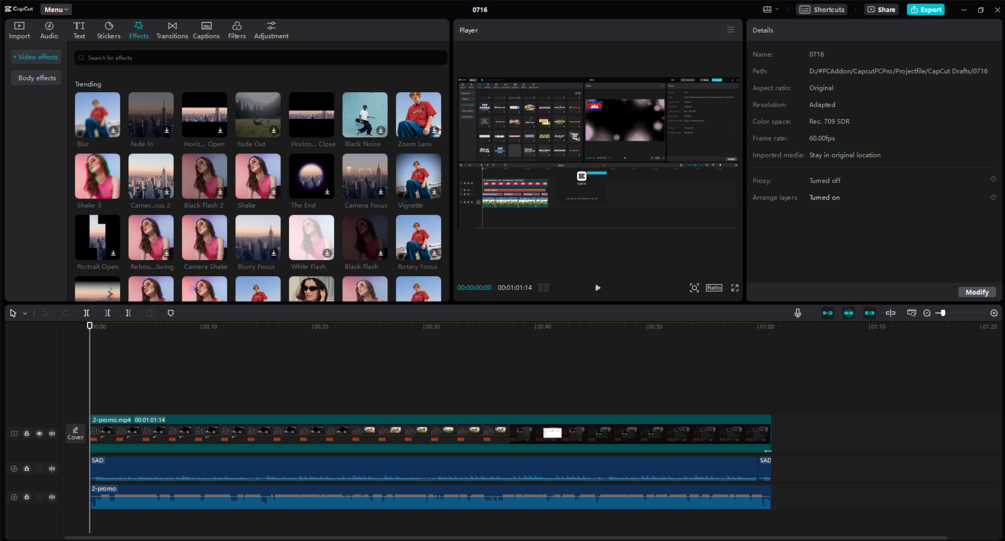
Task: Expand the Video effects category
Action: coord(37,57)
